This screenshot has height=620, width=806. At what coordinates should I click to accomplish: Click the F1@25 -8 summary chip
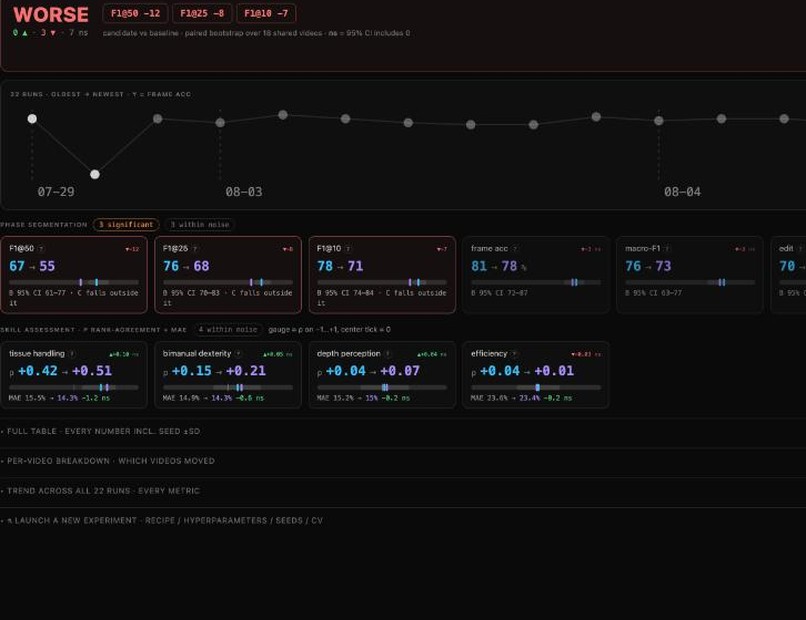point(202,13)
